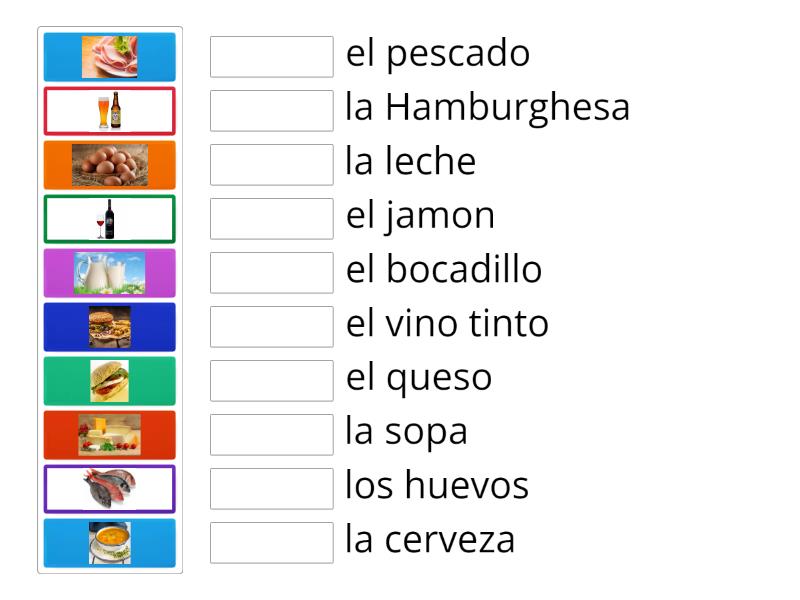This screenshot has height=600, width=800.
Task: Select the text el bocadillo
Action: [x=443, y=269]
